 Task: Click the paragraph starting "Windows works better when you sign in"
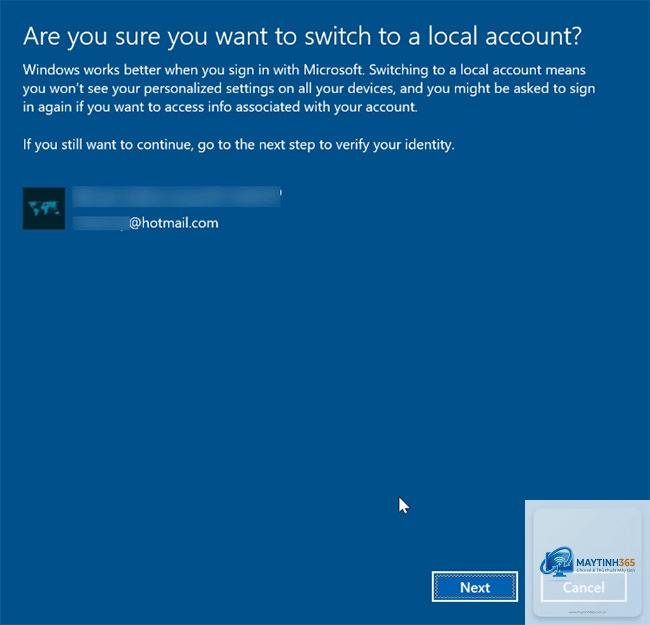(x=309, y=88)
